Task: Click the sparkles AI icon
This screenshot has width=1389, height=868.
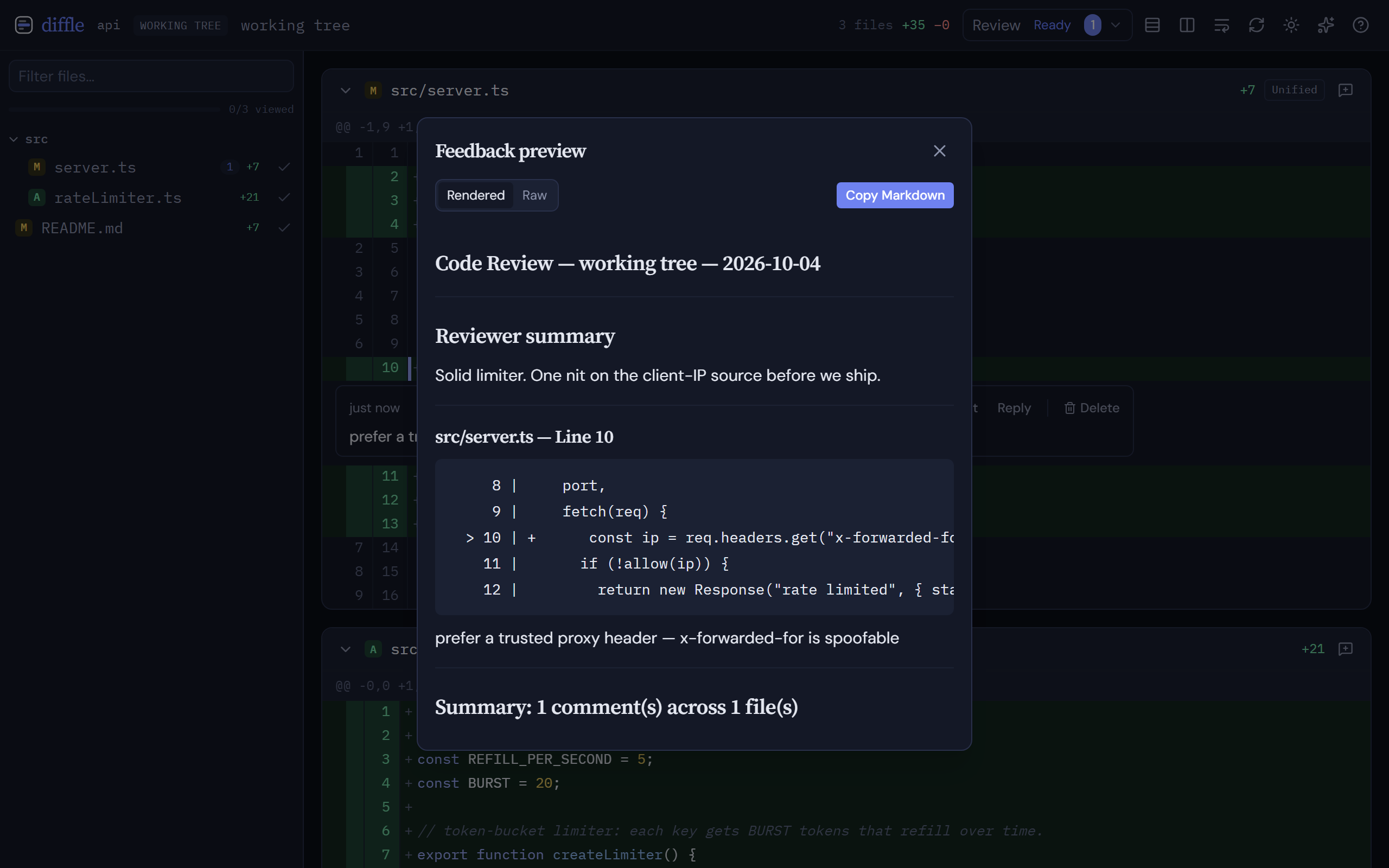Action: coord(1326,25)
